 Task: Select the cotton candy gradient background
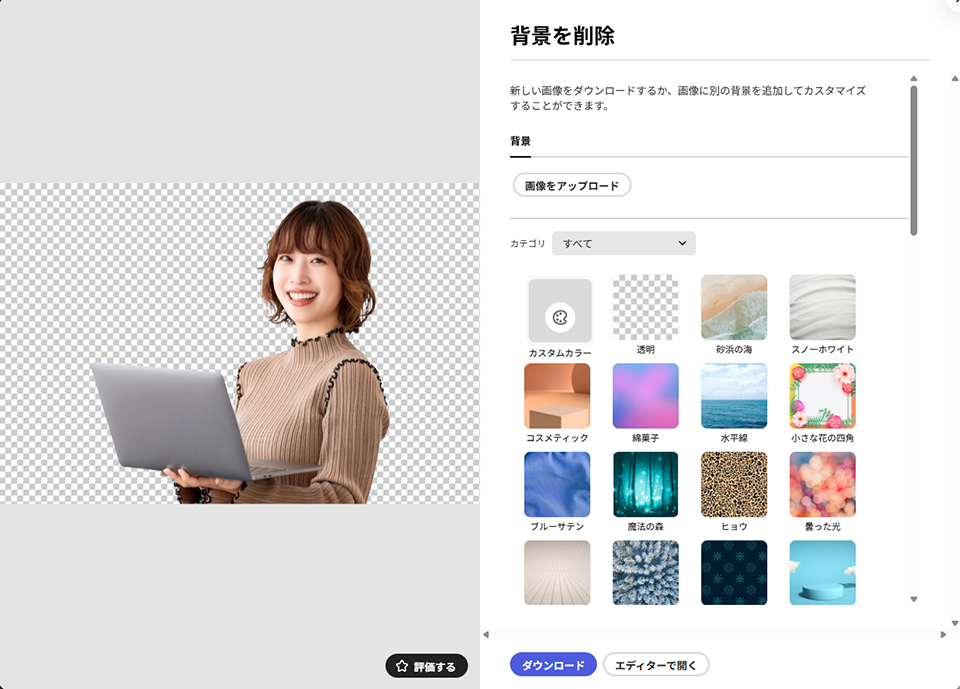(645, 396)
